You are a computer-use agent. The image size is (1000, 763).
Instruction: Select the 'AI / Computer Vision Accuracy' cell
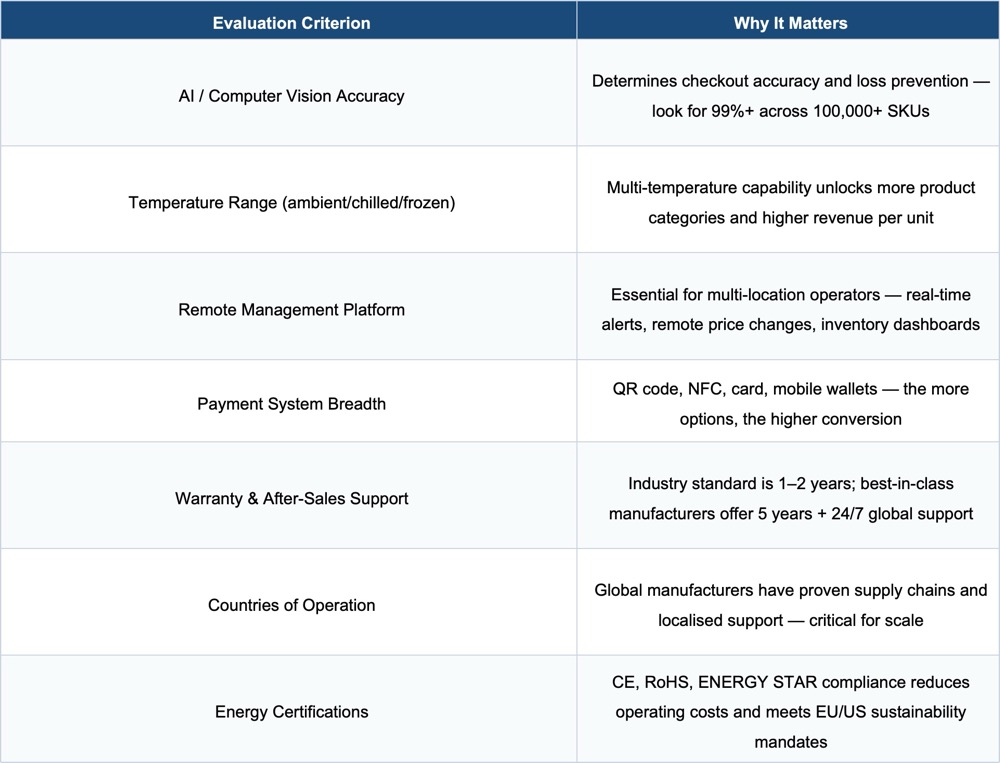[291, 96]
